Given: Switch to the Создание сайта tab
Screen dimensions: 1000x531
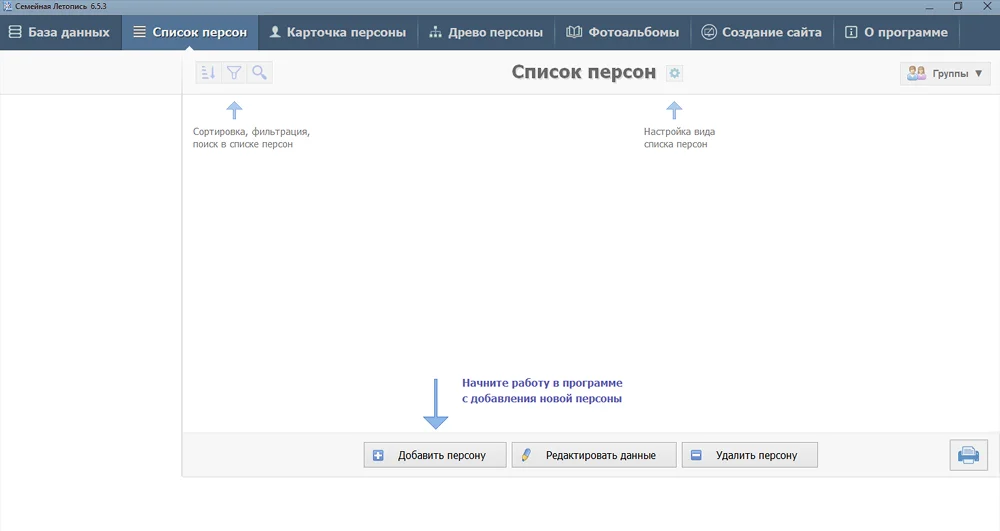Looking at the screenshot, I should [x=761, y=32].
